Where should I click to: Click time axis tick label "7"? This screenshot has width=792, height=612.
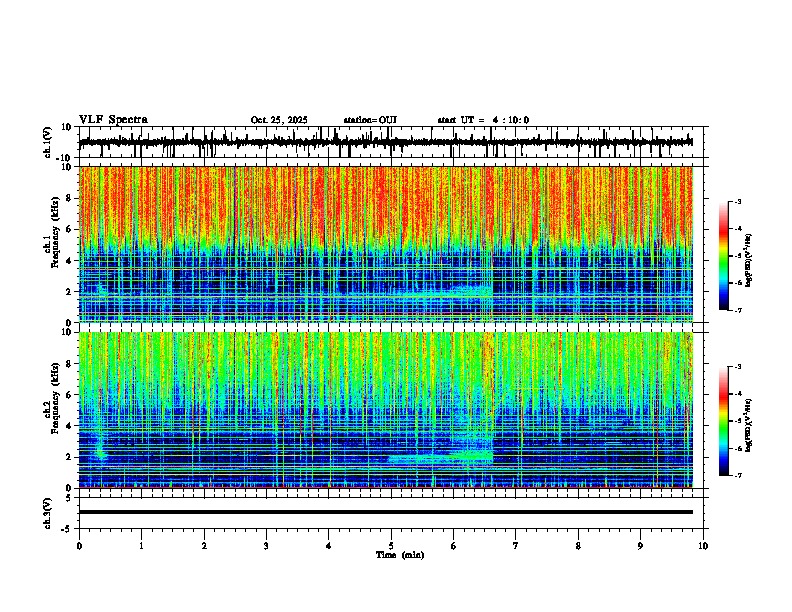516,546
